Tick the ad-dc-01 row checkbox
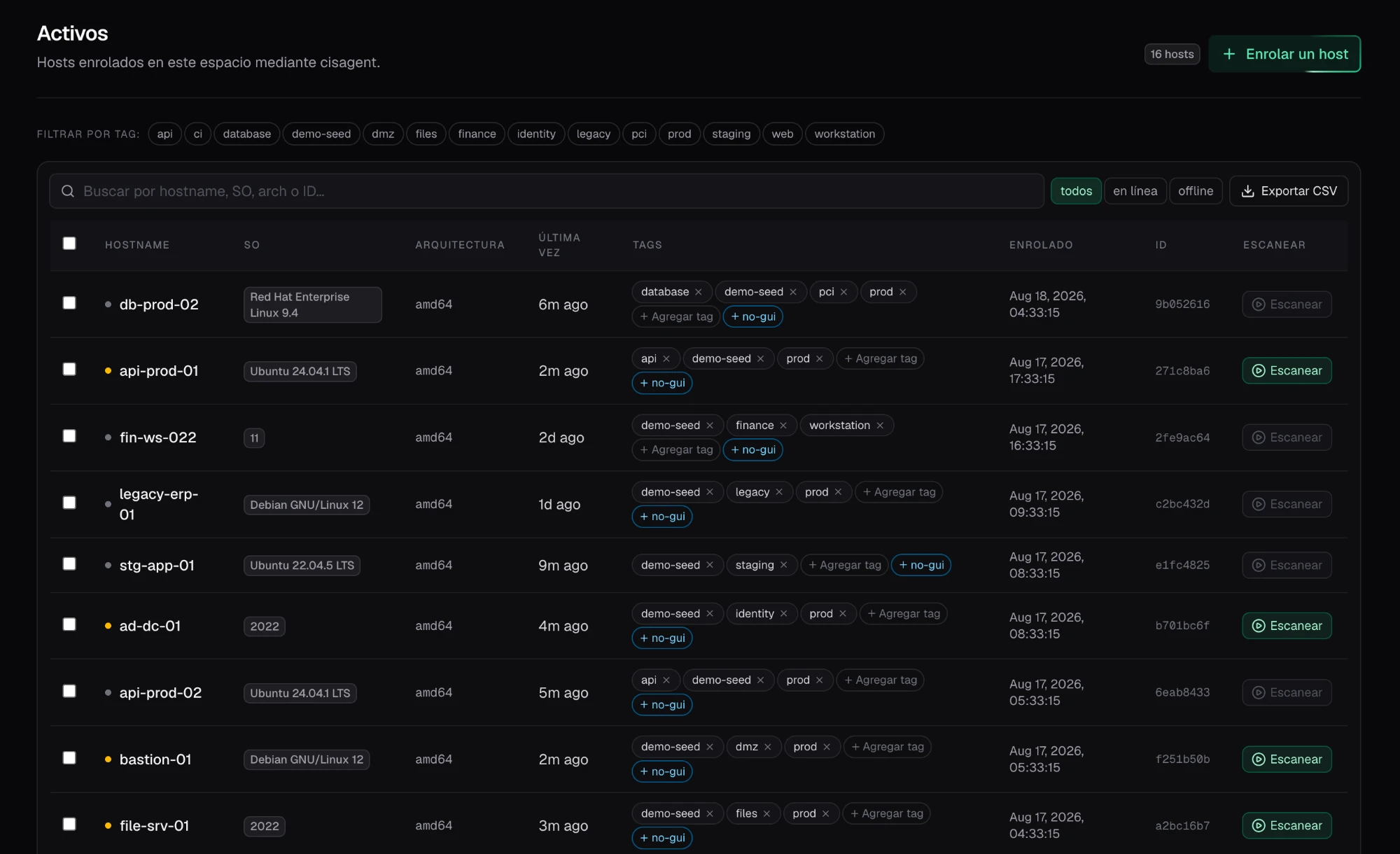The image size is (1400, 854). pos(69,624)
